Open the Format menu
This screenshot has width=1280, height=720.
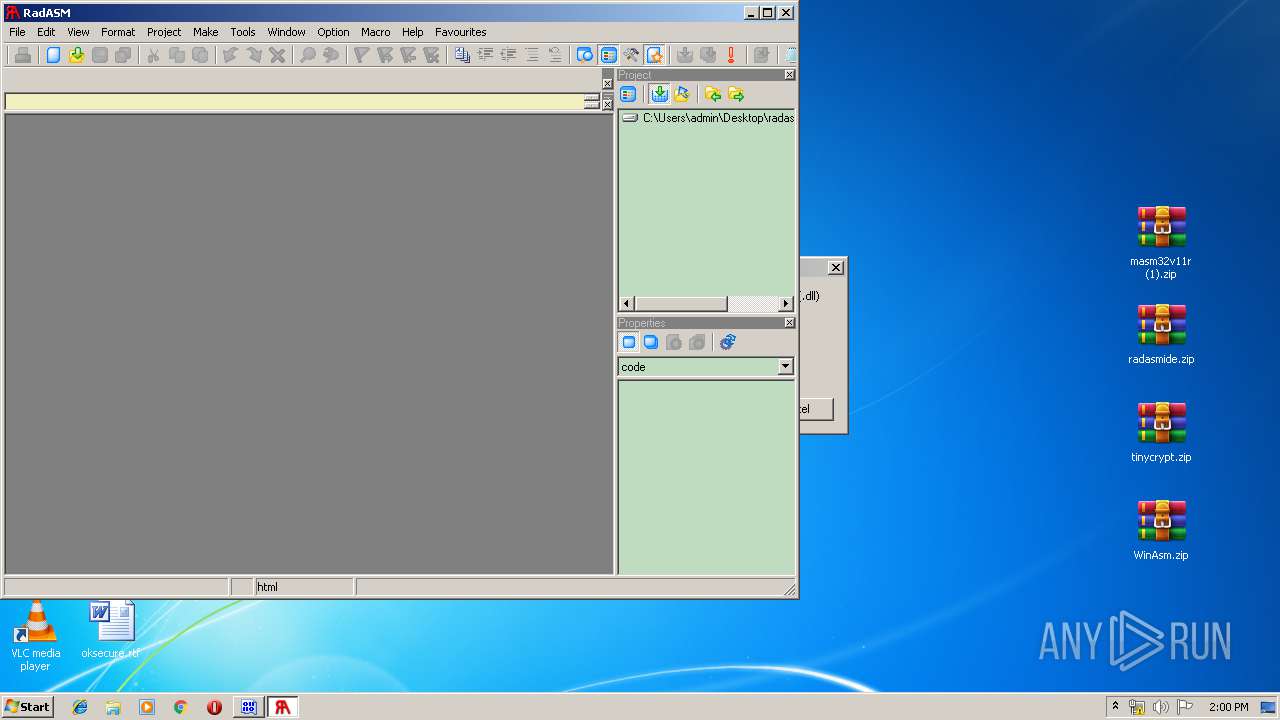pos(118,32)
